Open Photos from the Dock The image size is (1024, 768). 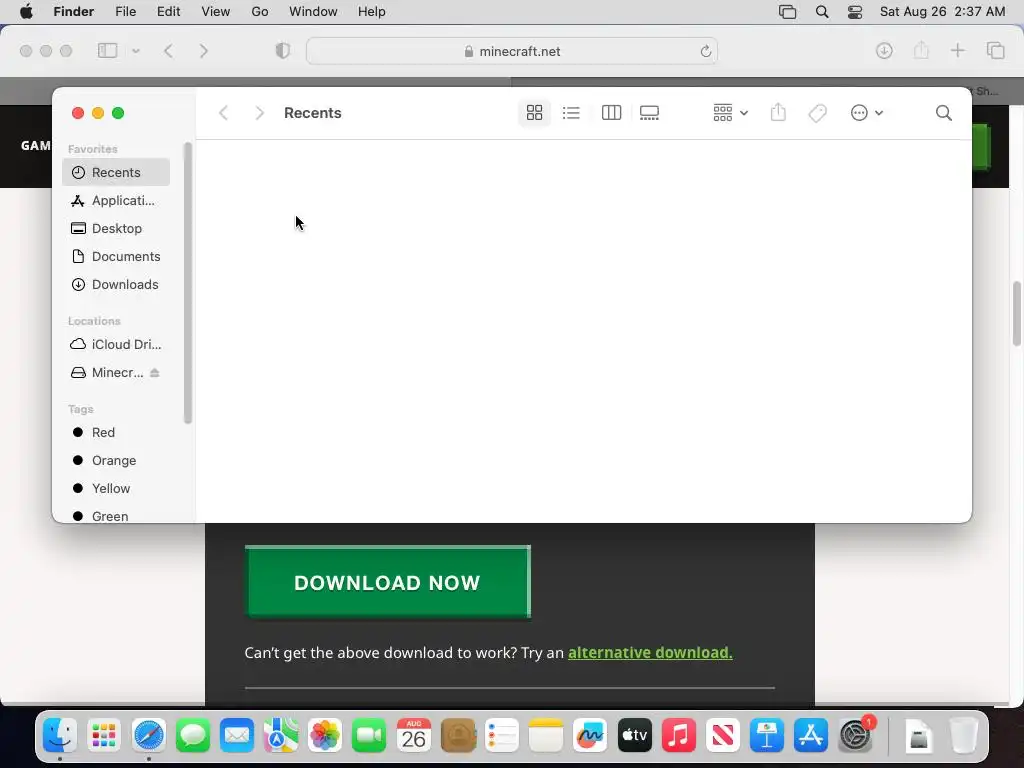[x=325, y=735]
